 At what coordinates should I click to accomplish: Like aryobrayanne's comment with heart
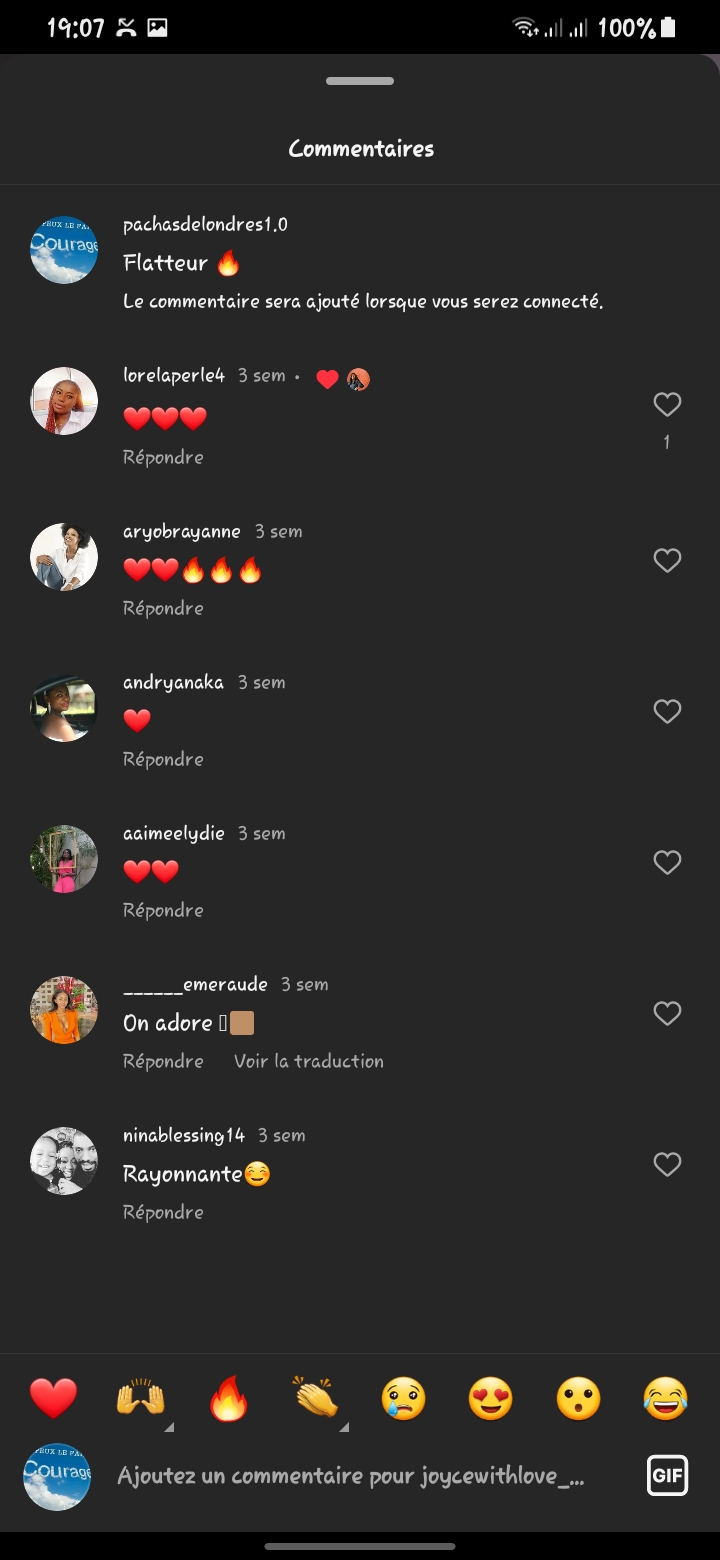coord(667,560)
